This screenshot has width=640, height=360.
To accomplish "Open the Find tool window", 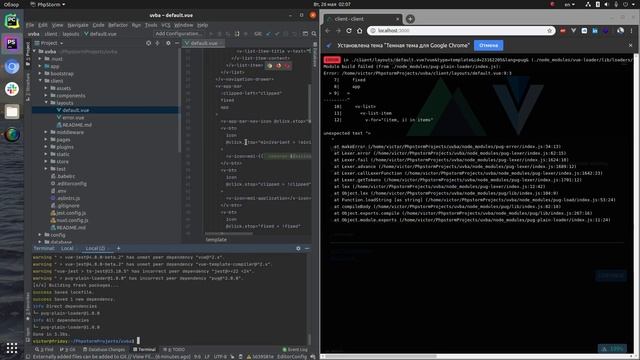I will pos(44,349).
